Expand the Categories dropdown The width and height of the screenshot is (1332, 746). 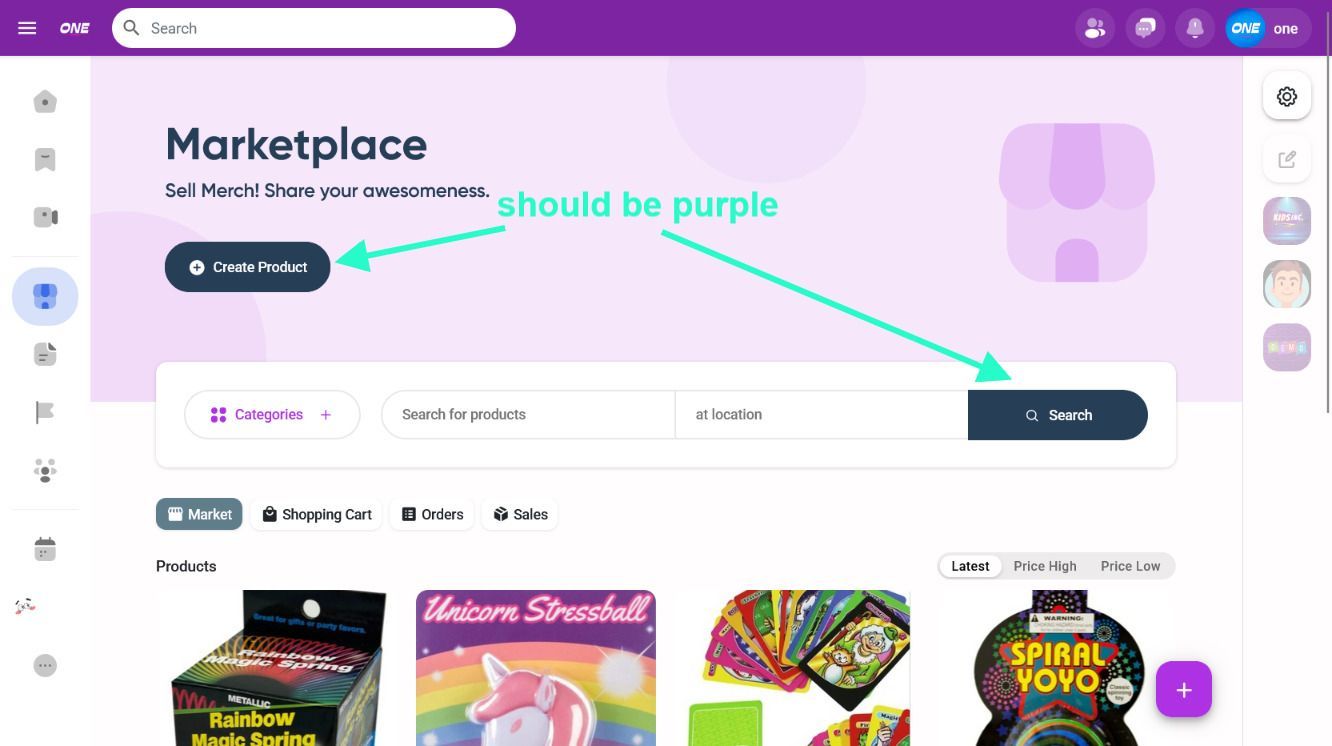pos(272,414)
